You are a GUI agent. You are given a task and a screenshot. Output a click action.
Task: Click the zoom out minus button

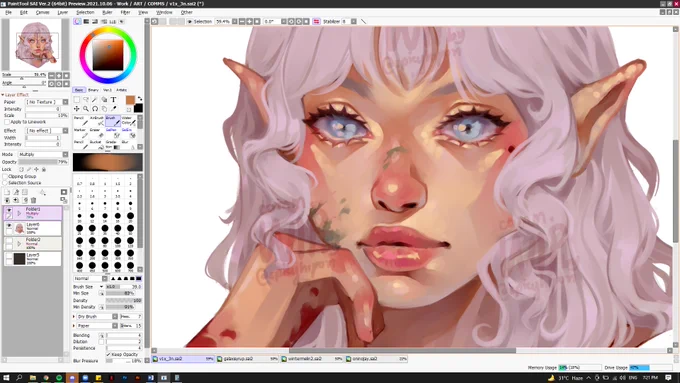coord(242,21)
